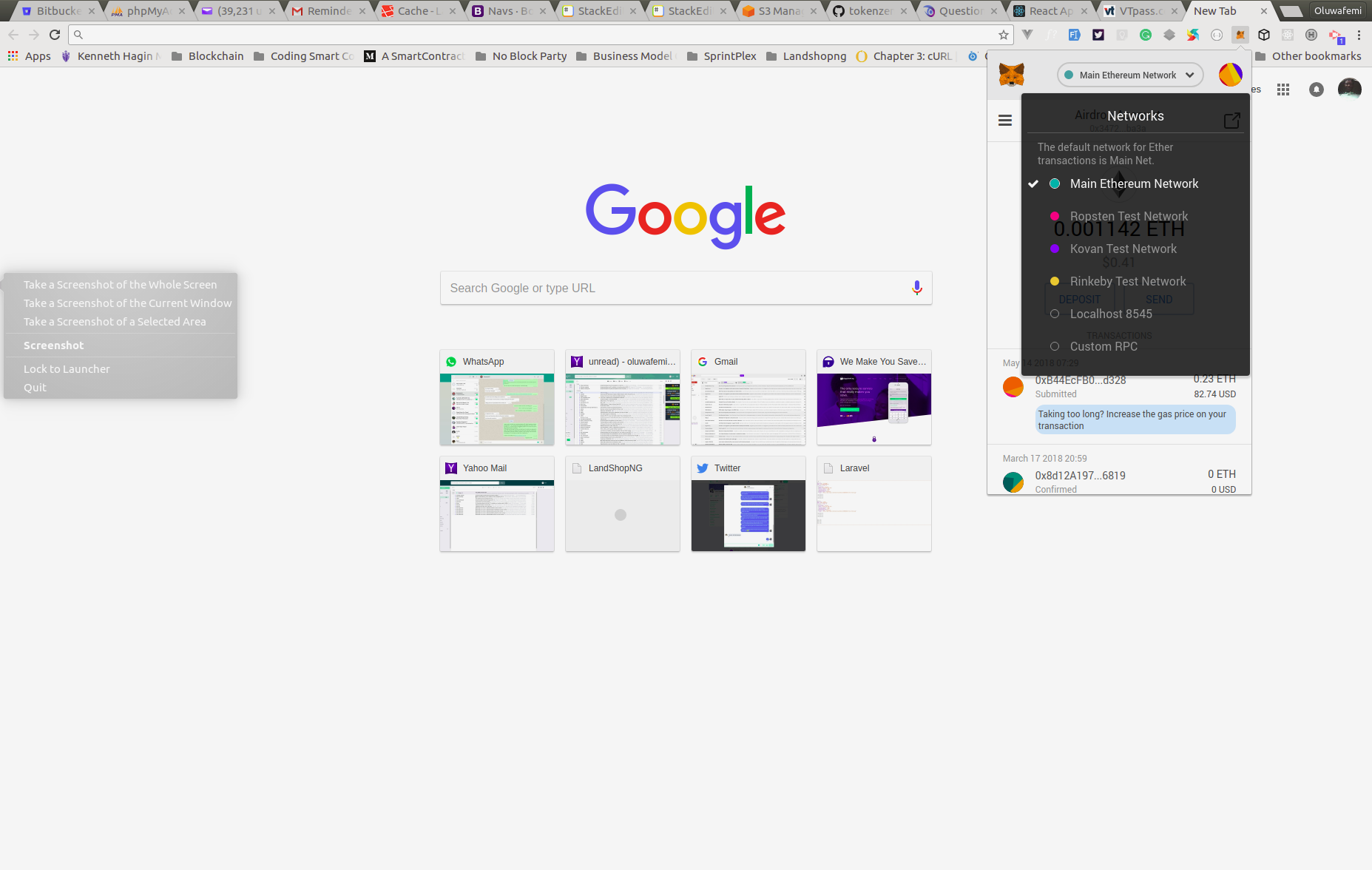This screenshot has width=1372, height=870.
Task: Open the Yahoo Mail most-visited thumbnail
Action: click(x=497, y=504)
